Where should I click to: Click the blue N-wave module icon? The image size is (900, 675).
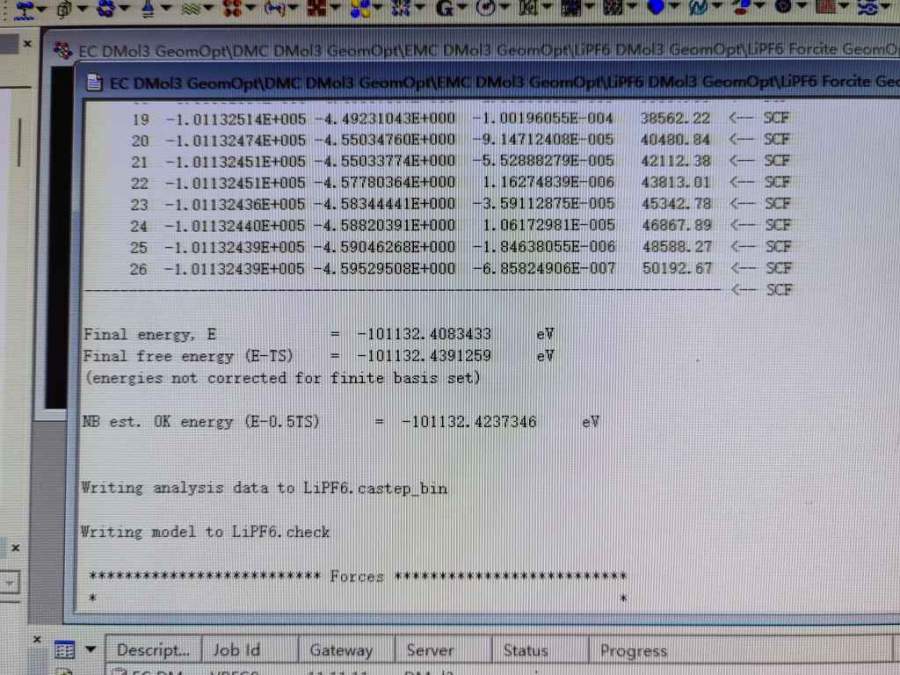[x=697, y=7]
